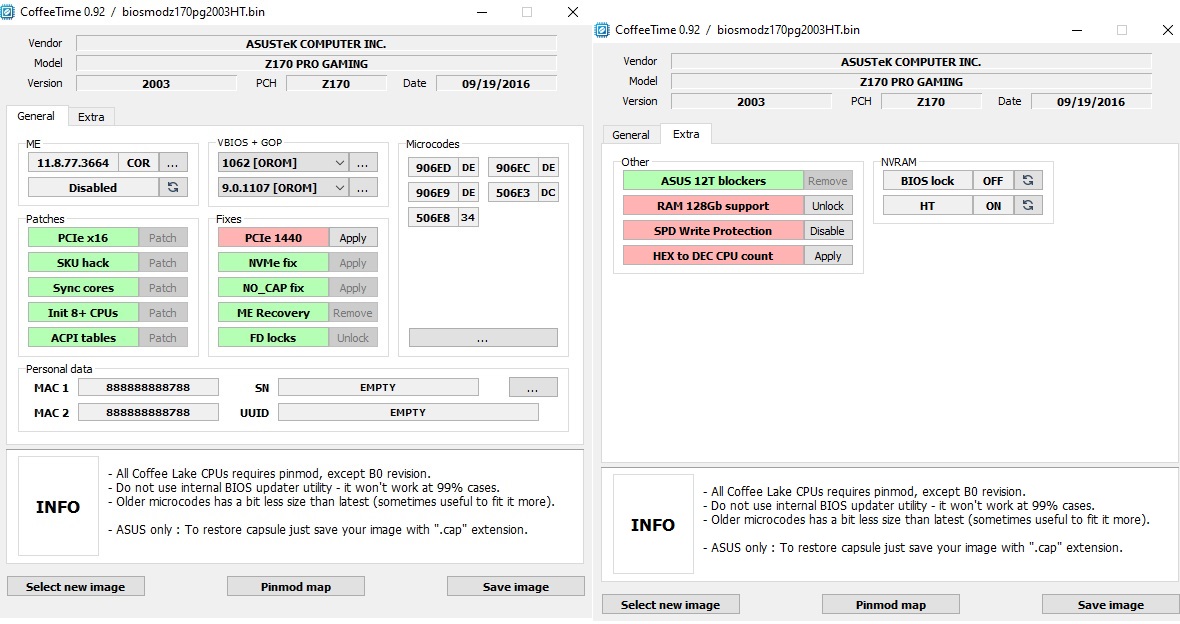Click Save image in left window
This screenshot has height=624, width=1180.
click(x=515, y=586)
